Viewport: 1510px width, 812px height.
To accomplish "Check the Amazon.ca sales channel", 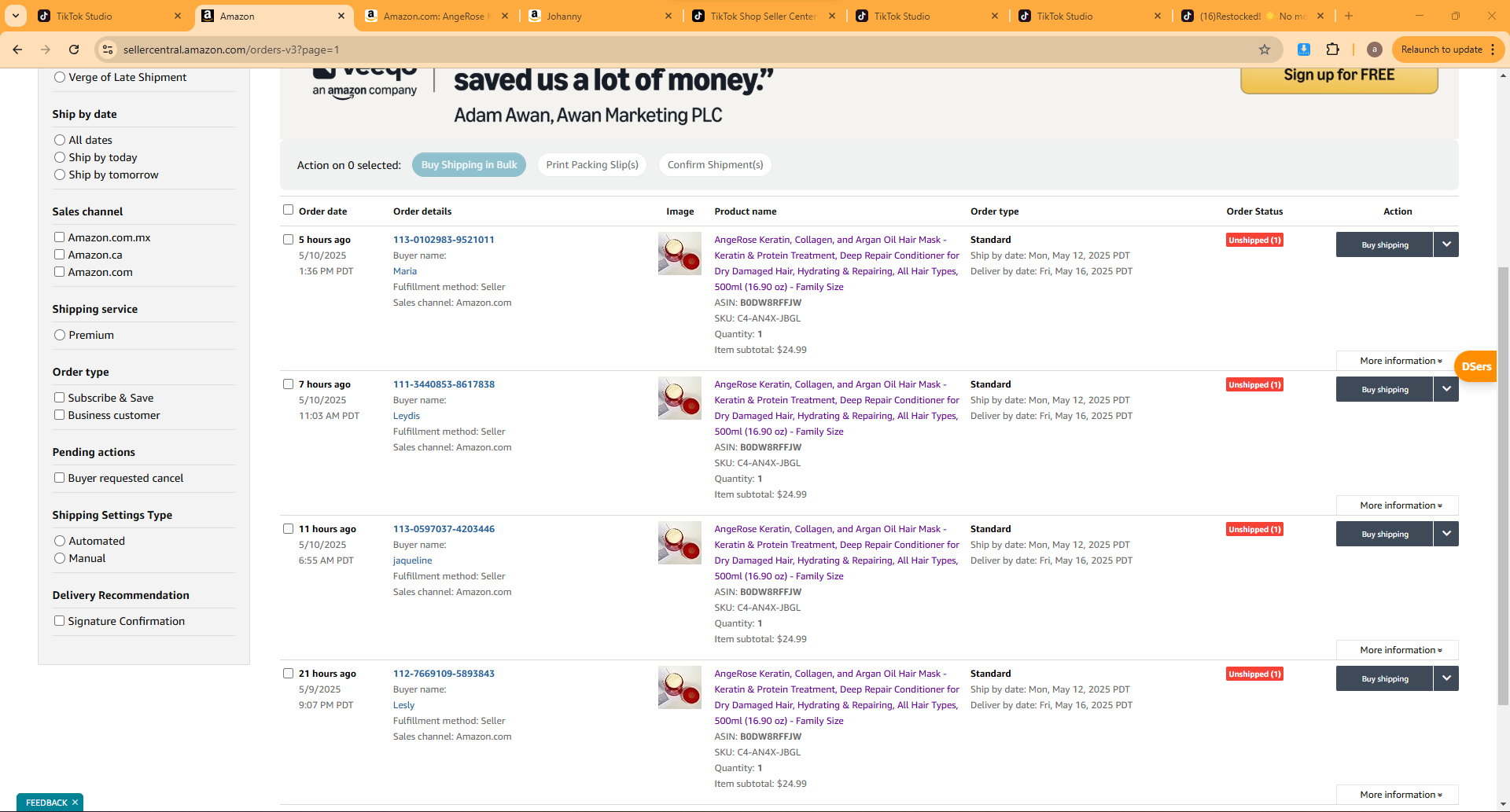I will (x=59, y=254).
